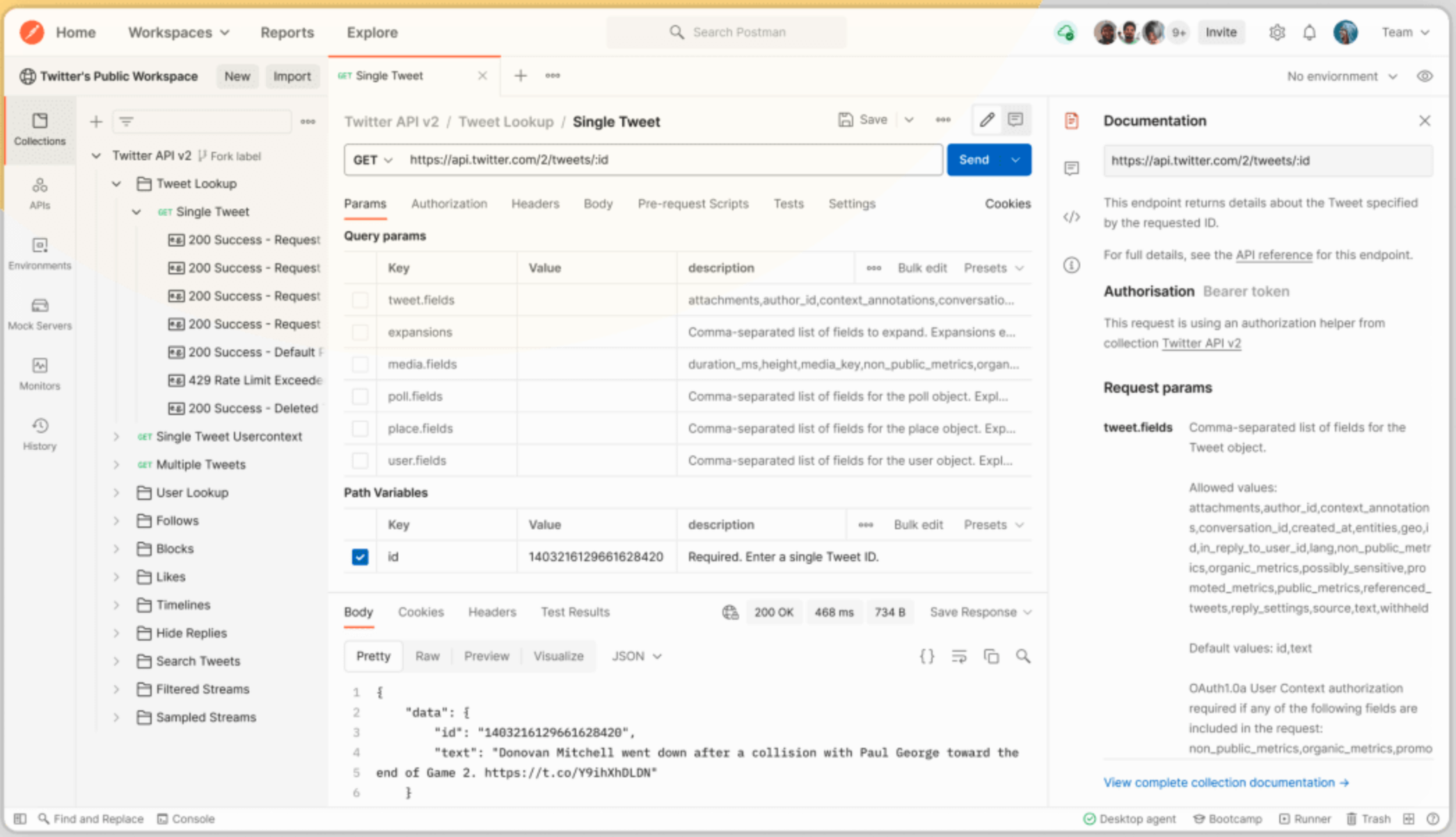Switch to the Test Results response tab
Viewport: 1456px width, 837px height.
tap(575, 612)
